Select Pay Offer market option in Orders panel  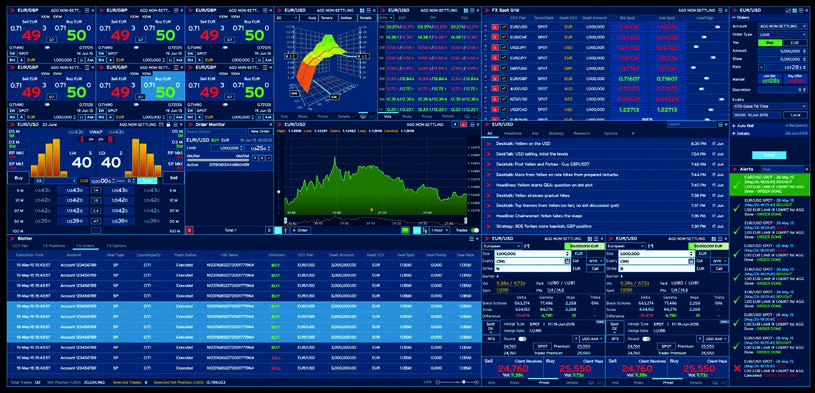[795, 78]
